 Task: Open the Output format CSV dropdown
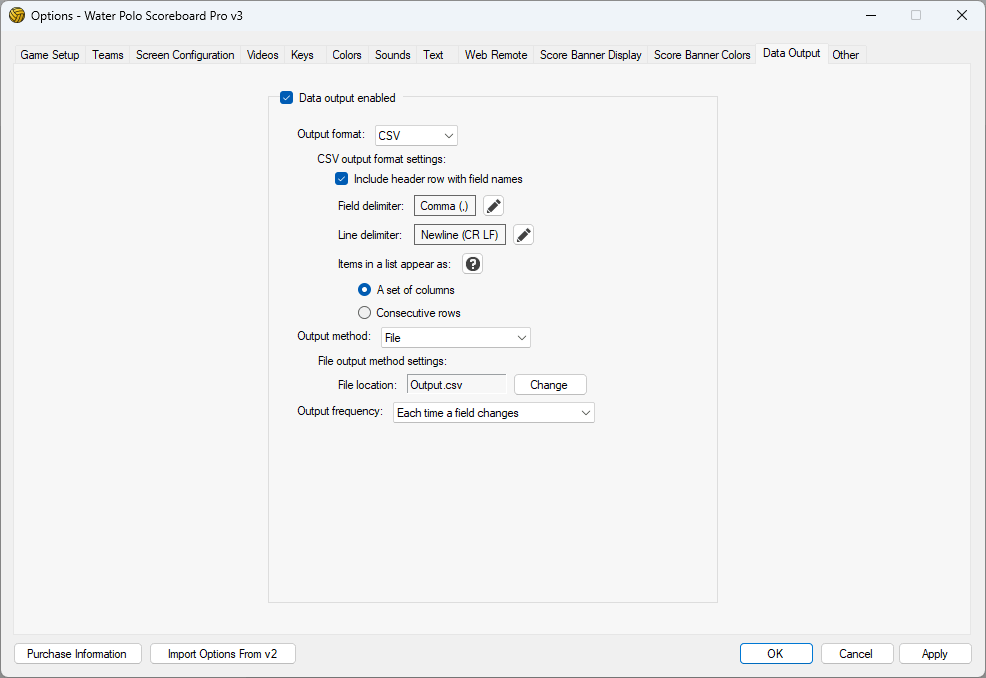click(x=416, y=136)
